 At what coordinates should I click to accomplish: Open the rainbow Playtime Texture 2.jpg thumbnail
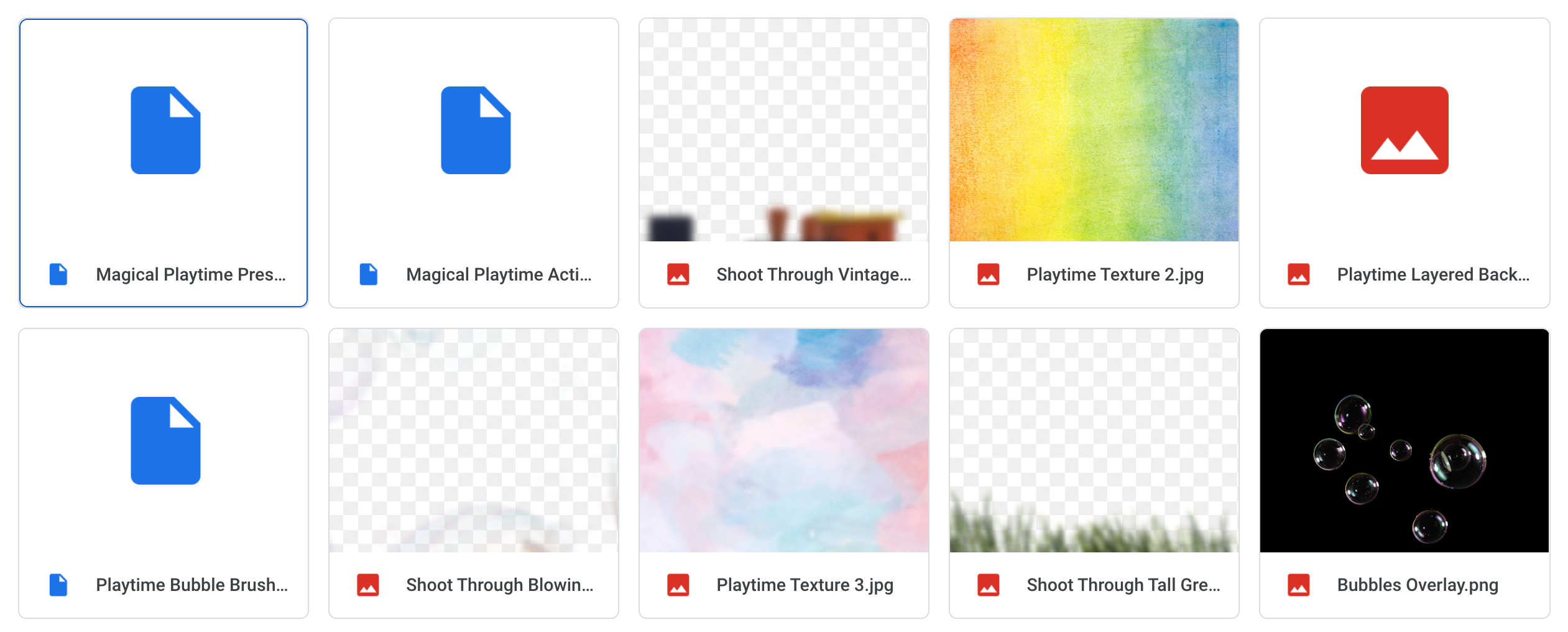[1093, 131]
